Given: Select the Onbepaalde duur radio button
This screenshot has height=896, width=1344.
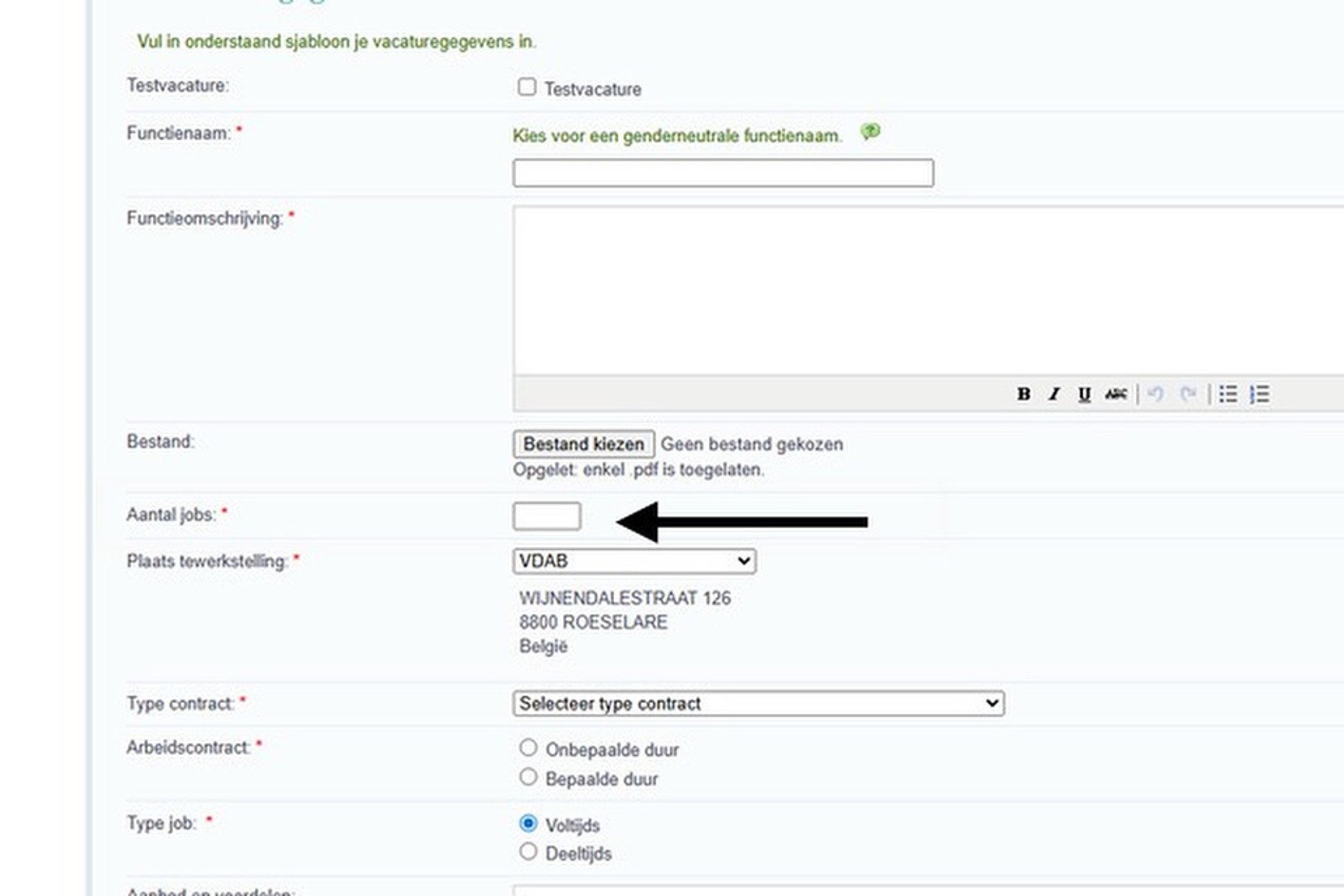Looking at the screenshot, I should (528, 748).
